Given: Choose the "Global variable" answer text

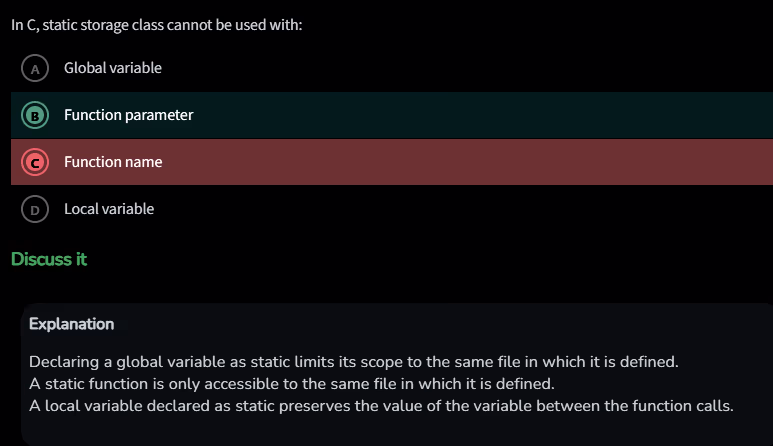Looking at the screenshot, I should [x=113, y=68].
